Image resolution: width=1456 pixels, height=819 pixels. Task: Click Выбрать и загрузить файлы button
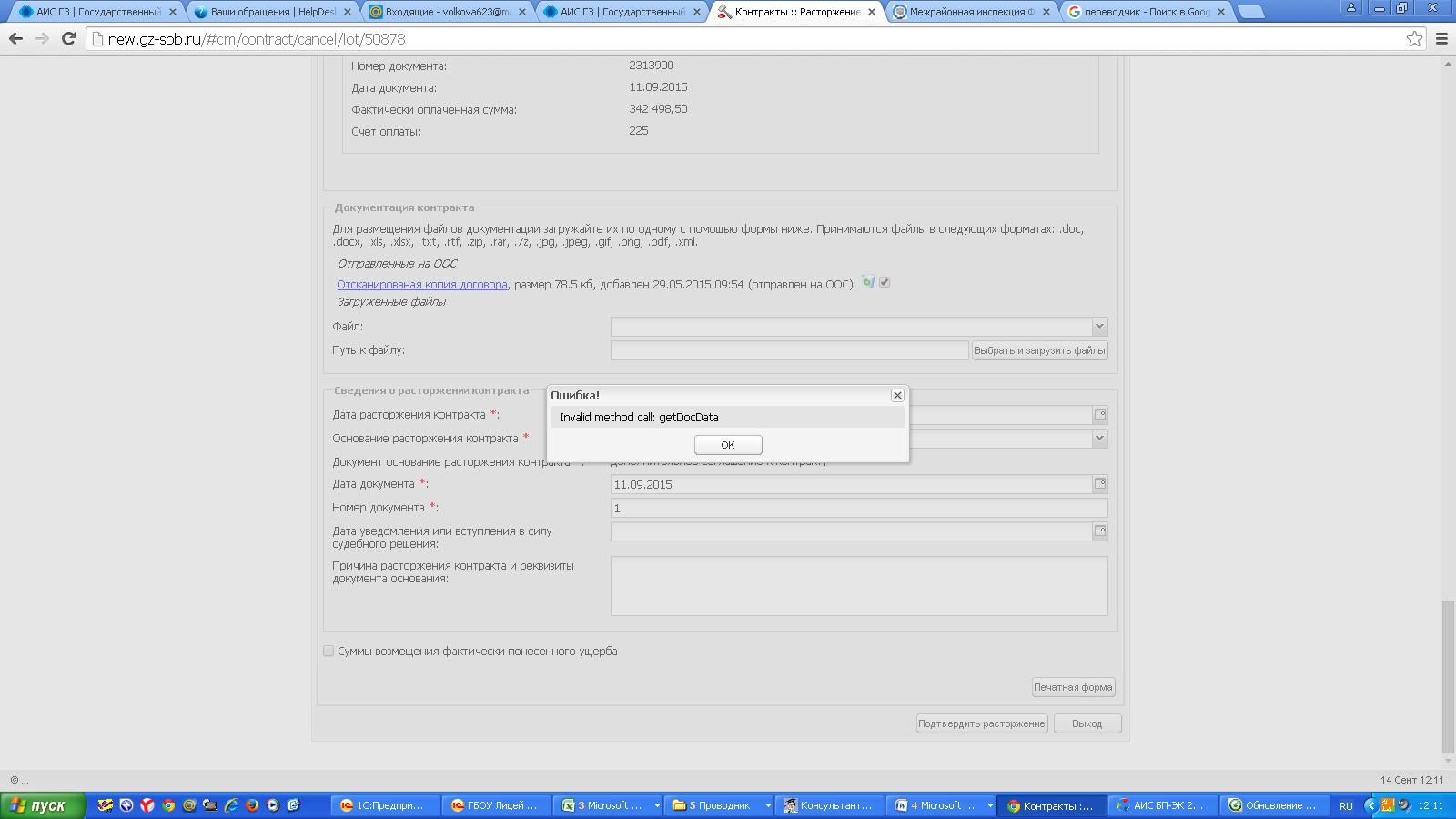(1039, 350)
